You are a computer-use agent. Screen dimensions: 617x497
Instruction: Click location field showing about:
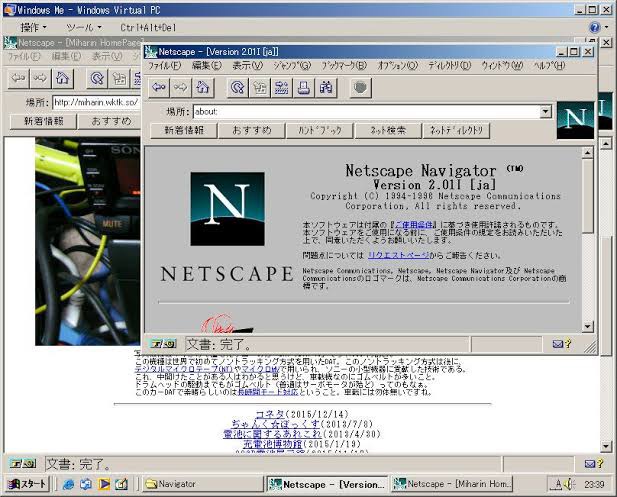[367, 112]
